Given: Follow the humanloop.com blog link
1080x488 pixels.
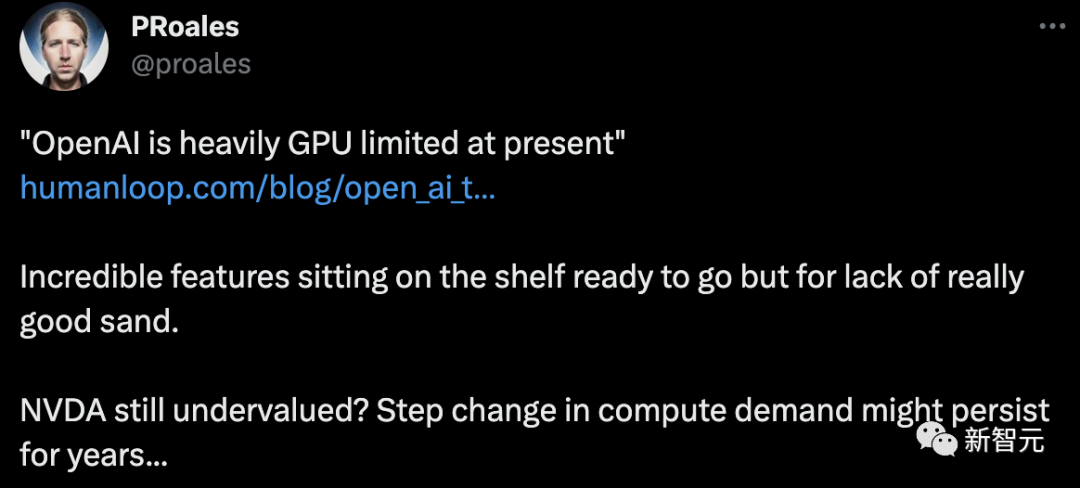Looking at the screenshot, I should [x=257, y=188].
